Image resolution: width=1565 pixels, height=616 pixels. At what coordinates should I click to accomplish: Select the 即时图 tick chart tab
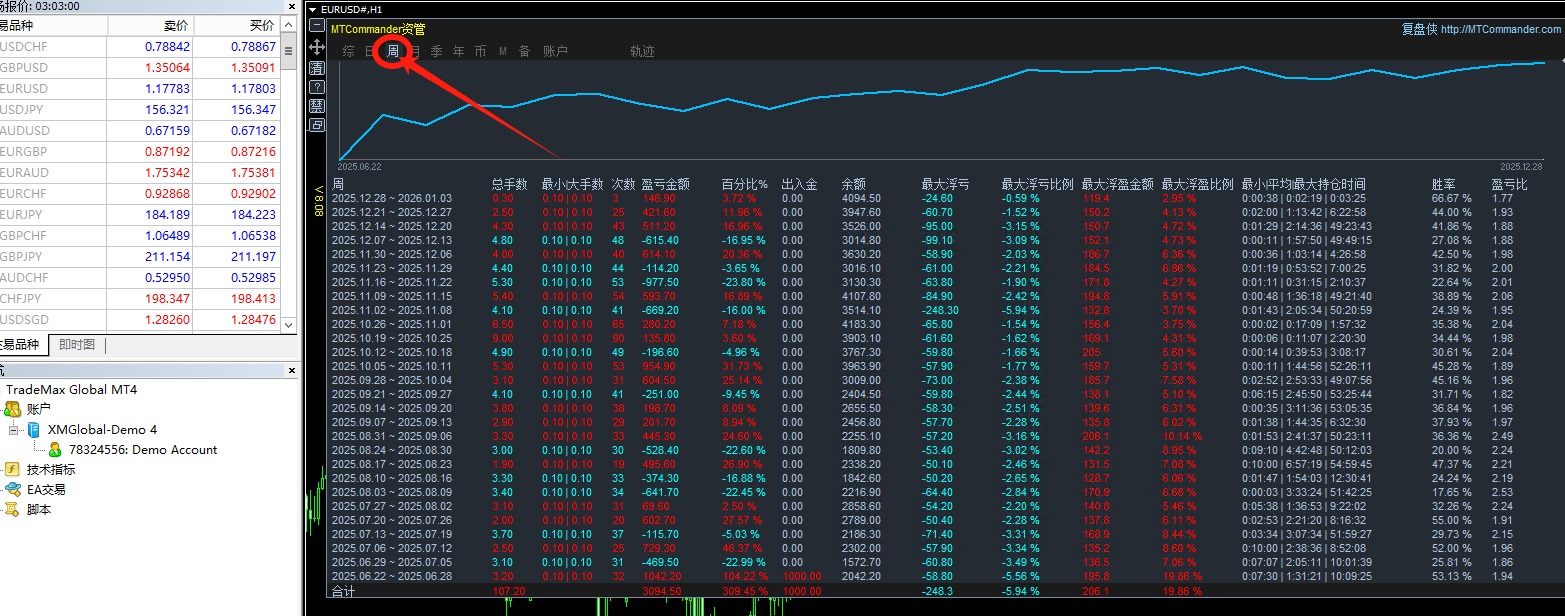[77, 345]
